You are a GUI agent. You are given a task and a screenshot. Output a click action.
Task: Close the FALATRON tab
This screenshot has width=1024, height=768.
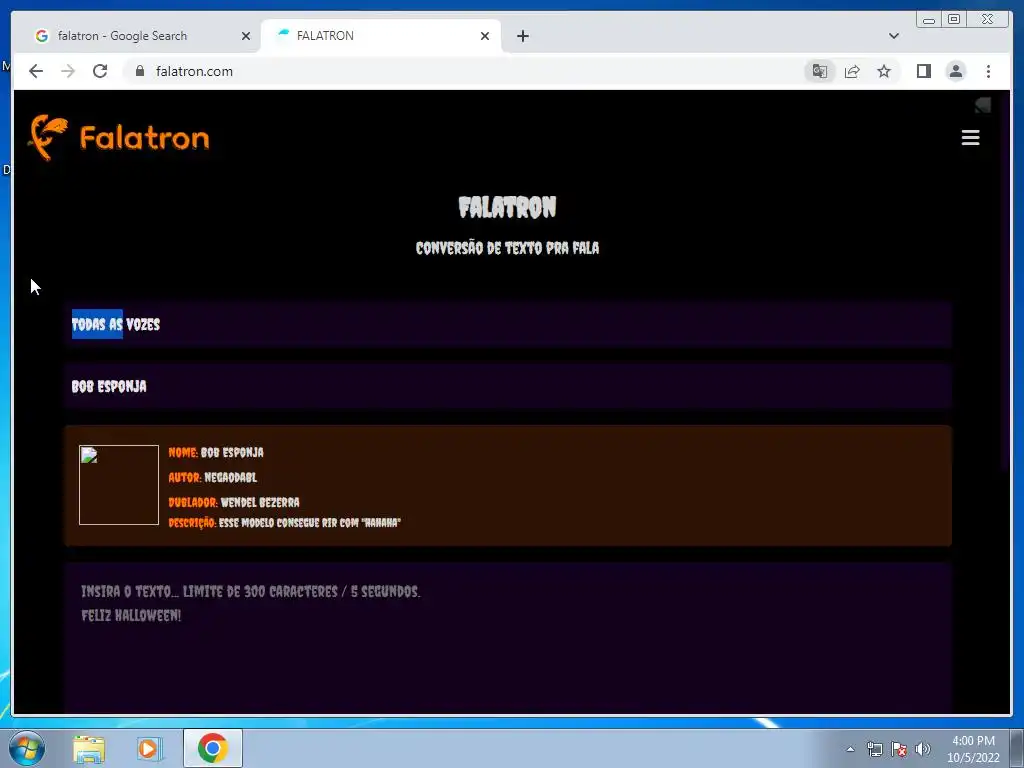485,36
